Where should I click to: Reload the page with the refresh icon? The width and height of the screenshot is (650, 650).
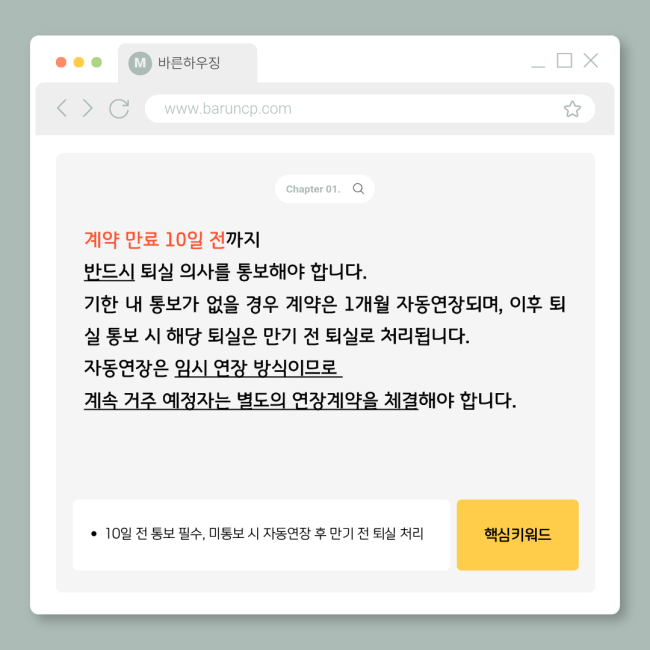pos(119,109)
